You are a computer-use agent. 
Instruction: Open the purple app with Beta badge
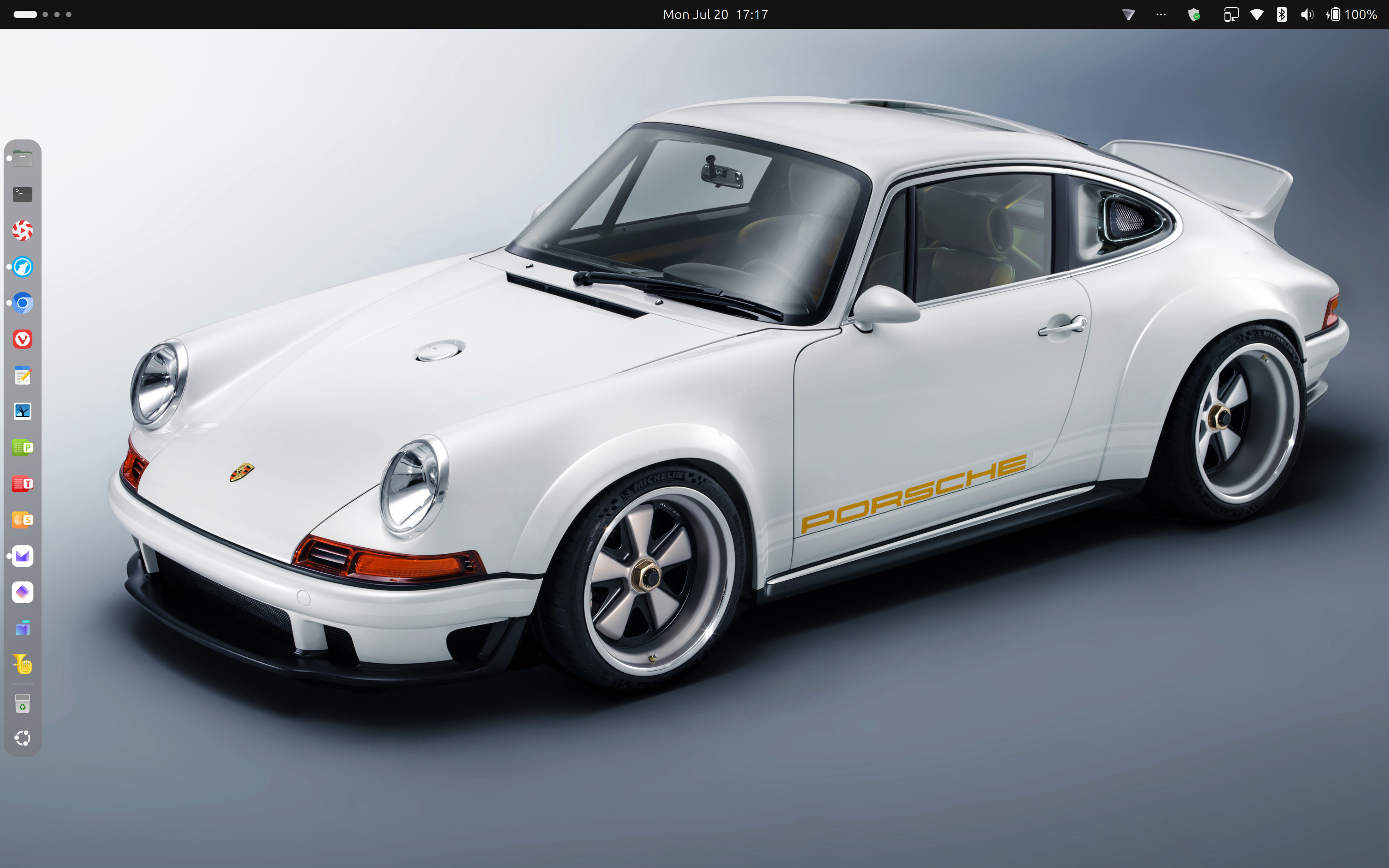[23, 628]
